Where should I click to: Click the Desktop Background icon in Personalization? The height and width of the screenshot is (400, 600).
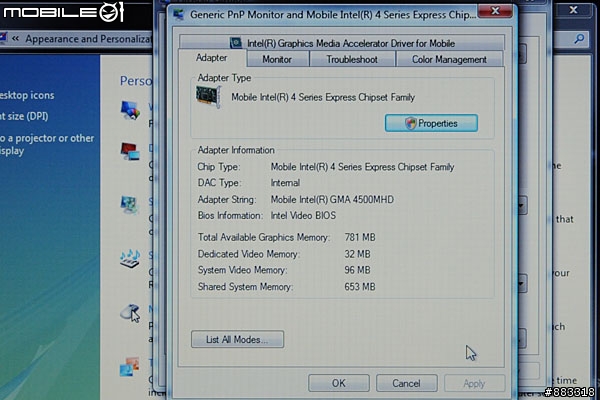point(130,152)
